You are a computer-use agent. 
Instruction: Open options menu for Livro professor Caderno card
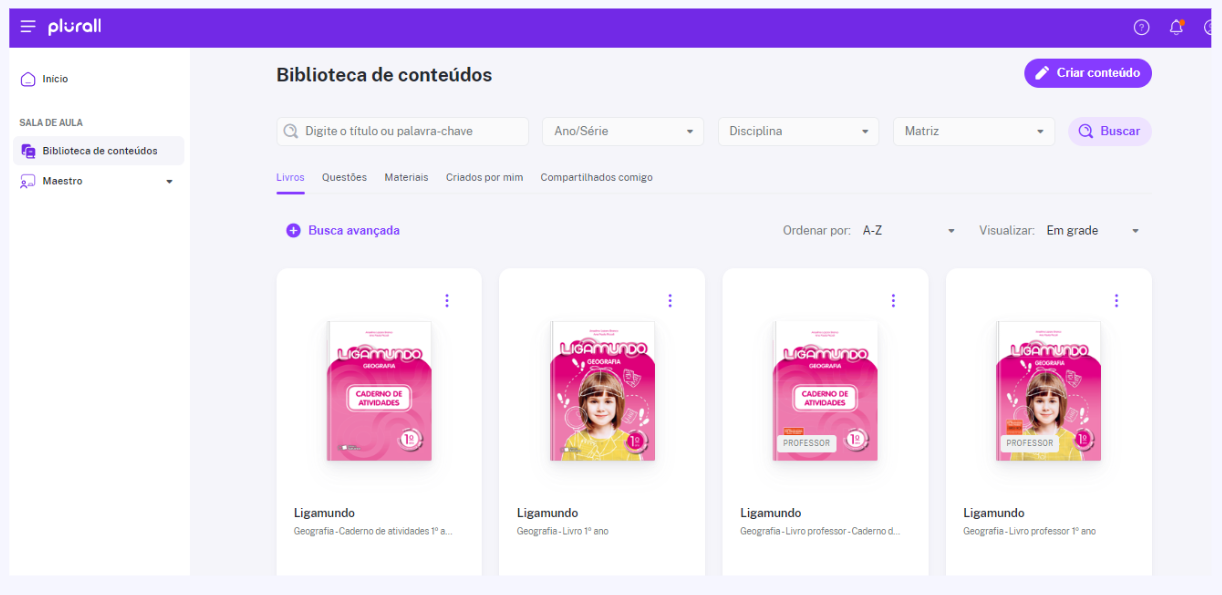(893, 300)
